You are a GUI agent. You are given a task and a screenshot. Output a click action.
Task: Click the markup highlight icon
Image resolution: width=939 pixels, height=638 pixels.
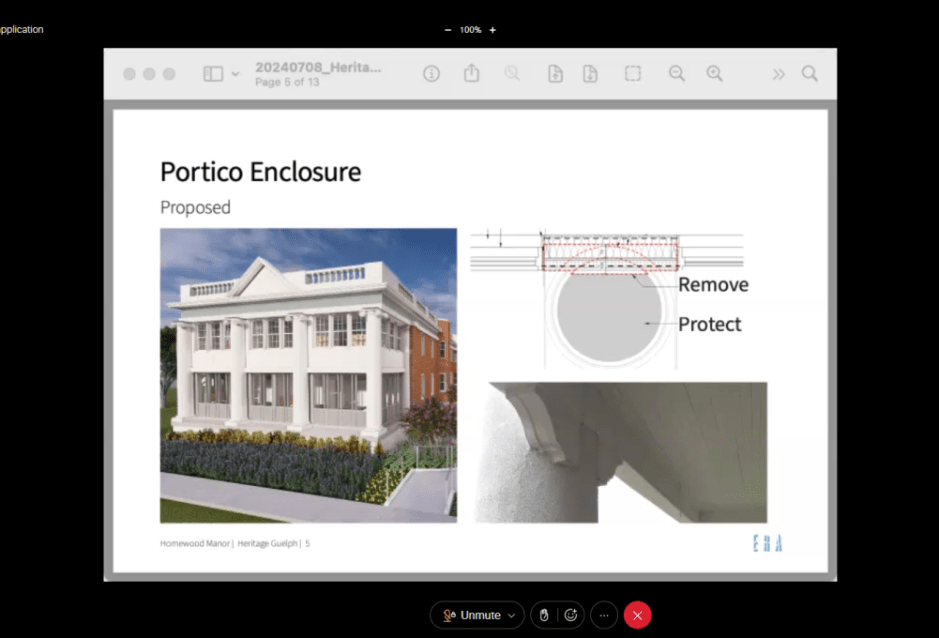pyautogui.click(x=512, y=74)
